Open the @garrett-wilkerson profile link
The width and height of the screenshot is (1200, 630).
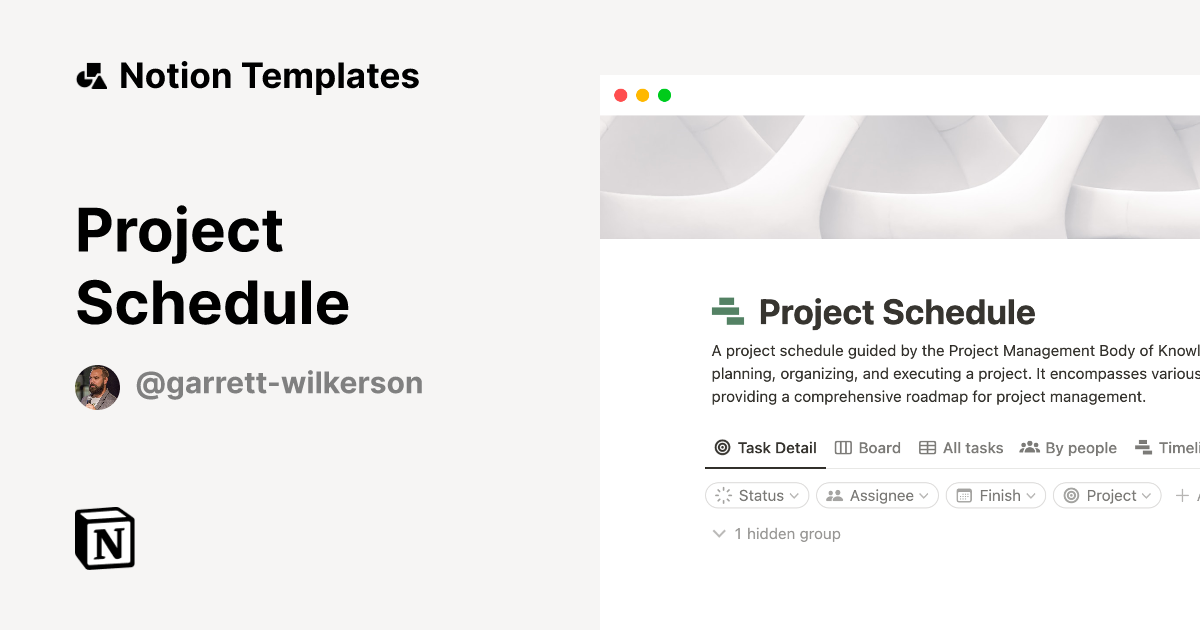coord(280,383)
